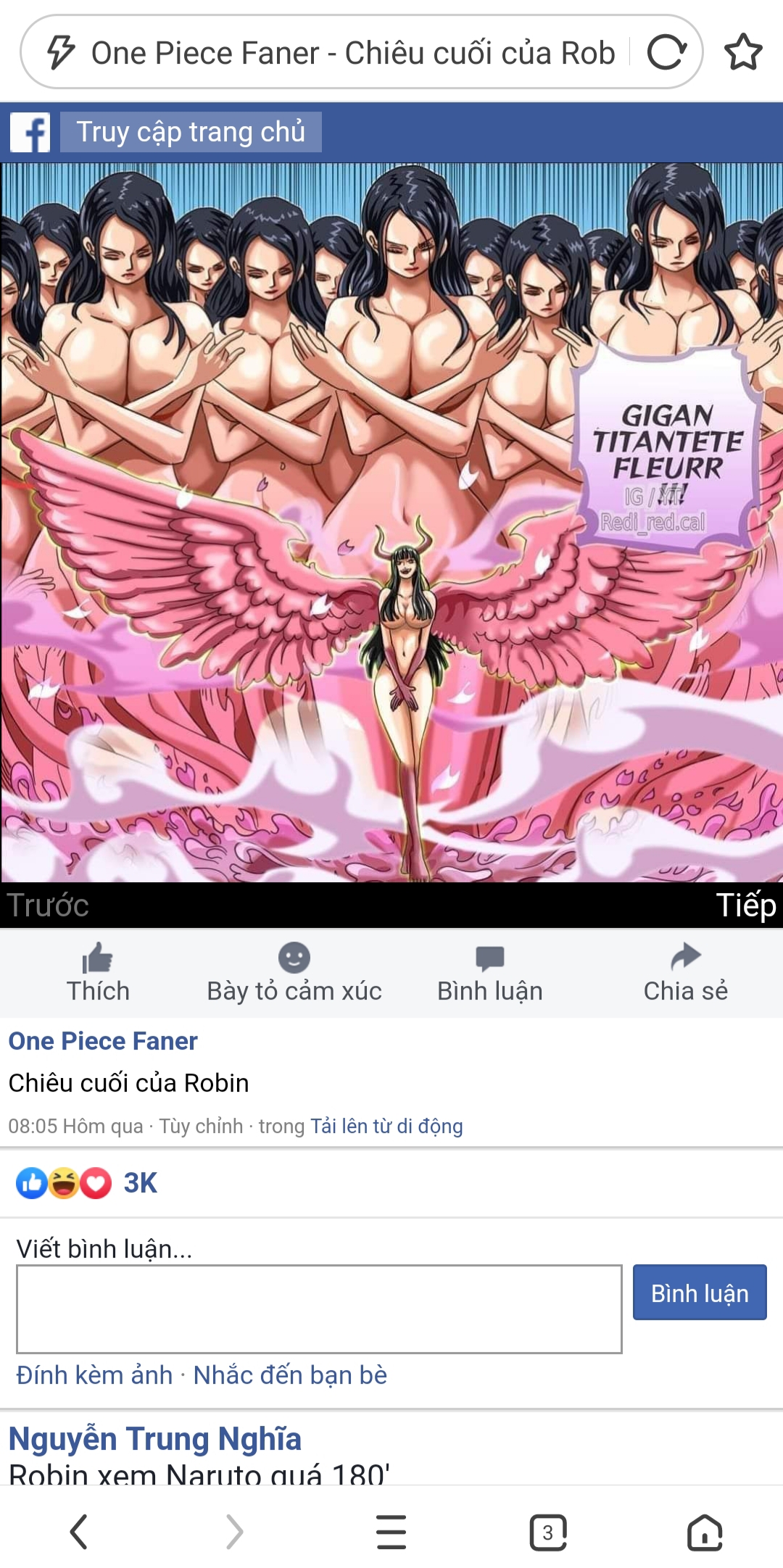Tap the lightning bolt speed mode icon
Image resolution: width=783 pixels, height=1568 pixels.
61,52
